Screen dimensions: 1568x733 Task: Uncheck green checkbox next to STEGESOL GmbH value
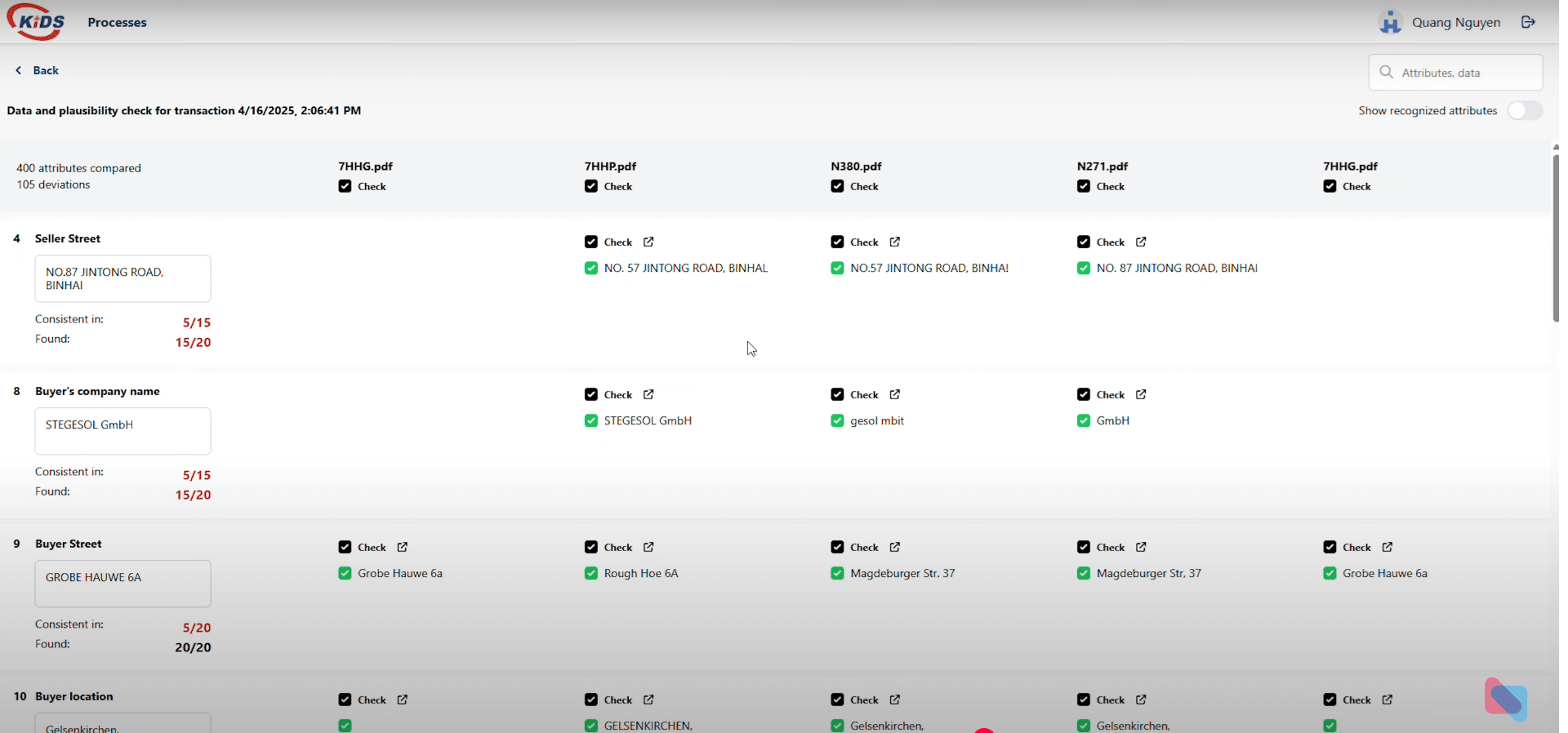[x=591, y=420]
